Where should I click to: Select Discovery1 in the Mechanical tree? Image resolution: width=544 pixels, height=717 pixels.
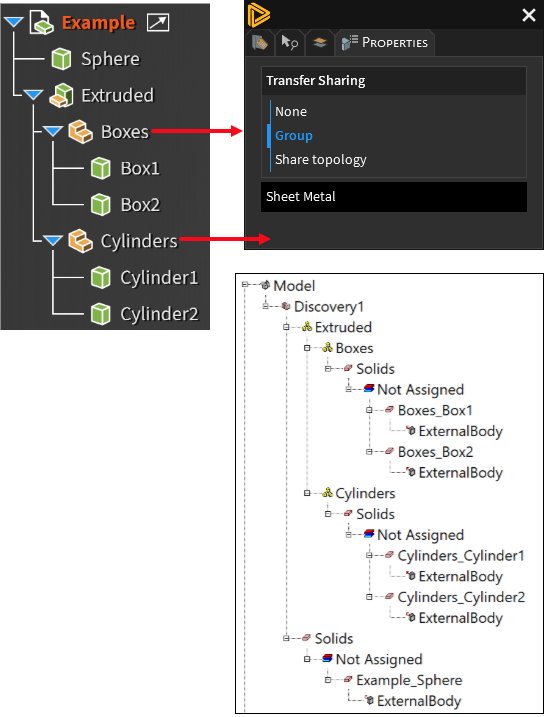pos(329,306)
